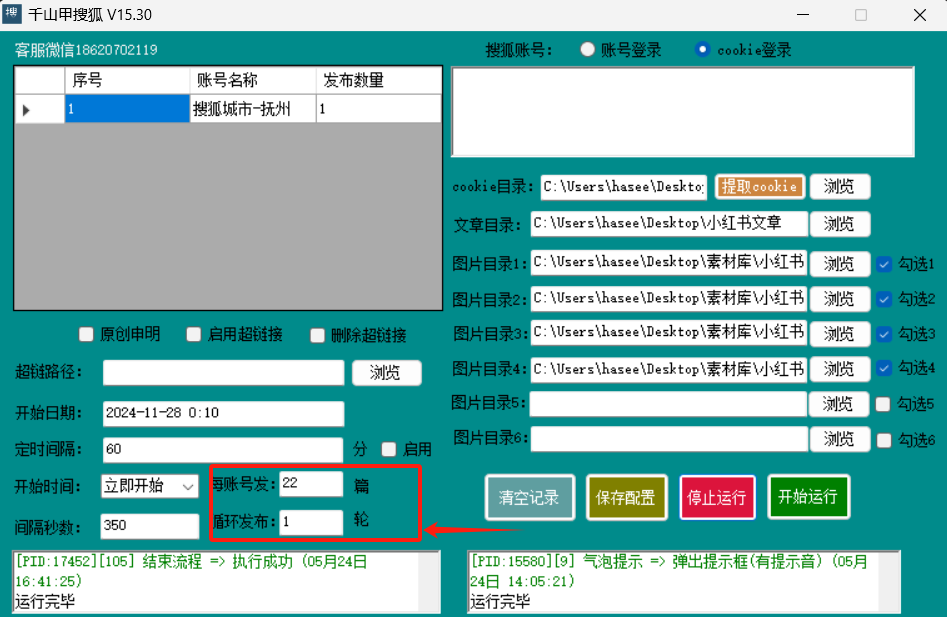Tick the 启用超链接 checkbox
The width and height of the screenshot is (947, 617).
pos(194,334)
